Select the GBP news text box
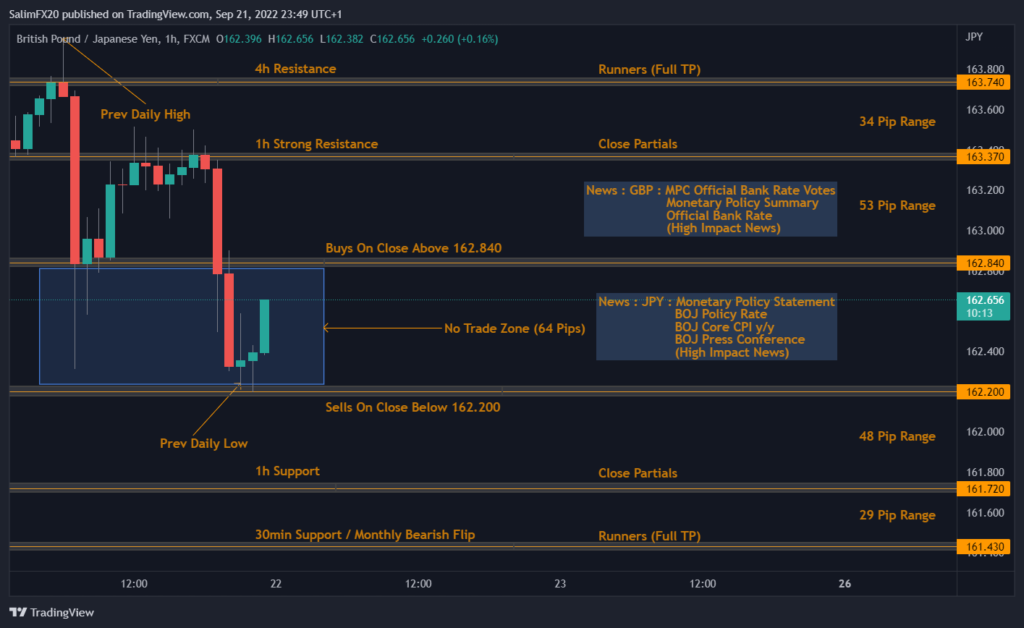 710,209
